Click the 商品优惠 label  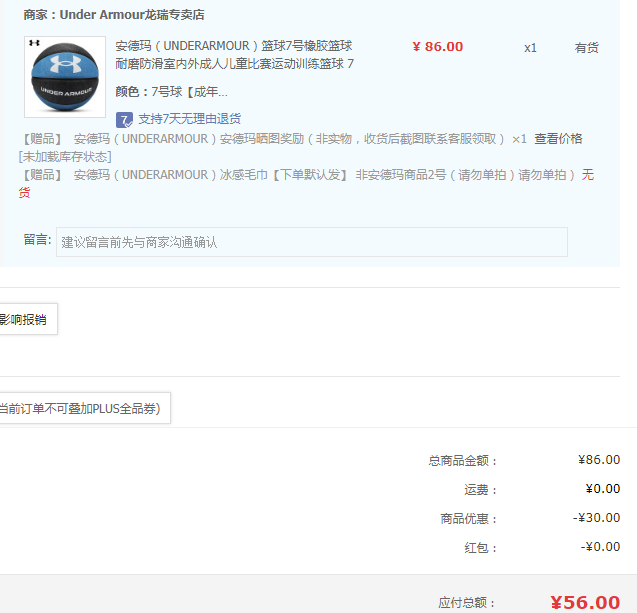pyautogui.click(x=468, y=519)
